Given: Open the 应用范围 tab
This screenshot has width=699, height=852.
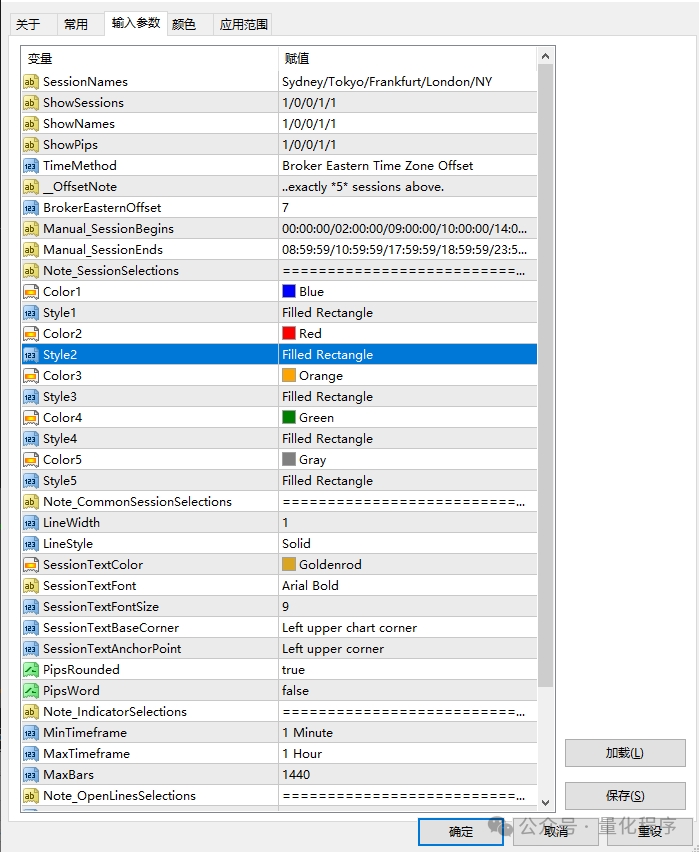Looking at the screenshot, I should pyautogui.click(x=244, y=24).
